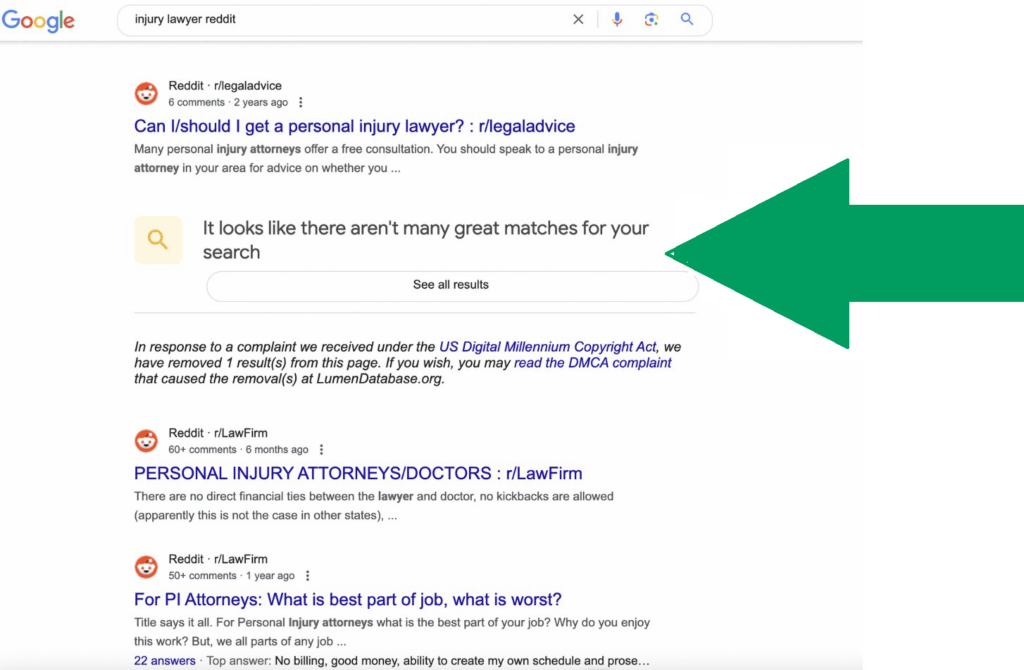The width and height of the screenshot is (1024, 670).
Task: Click the Google logo
Action: click(38, 20)
